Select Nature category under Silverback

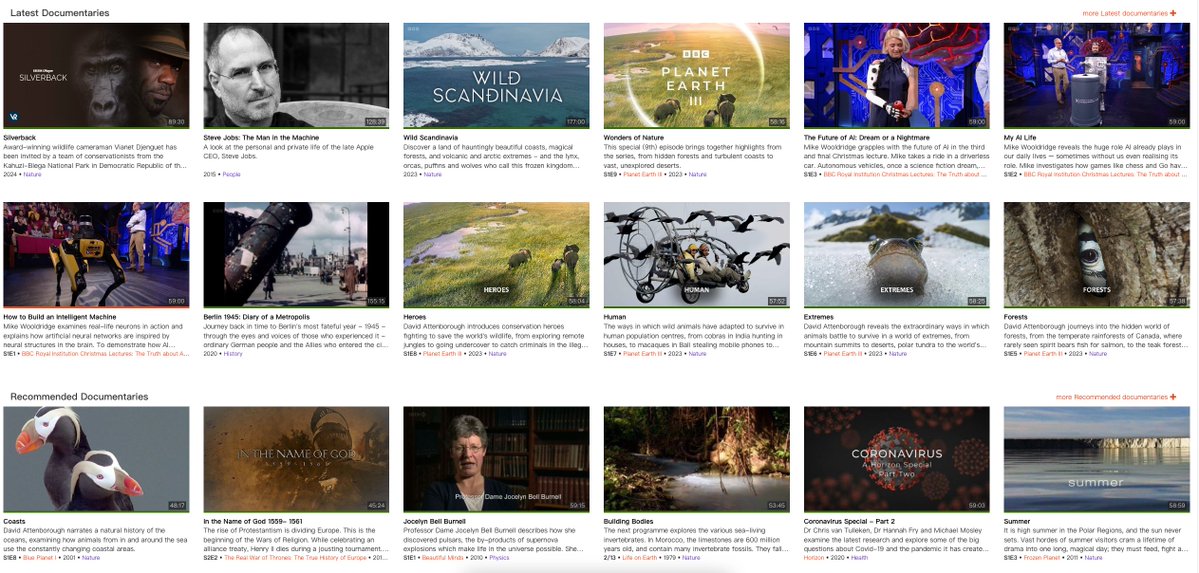pos(32,174)
